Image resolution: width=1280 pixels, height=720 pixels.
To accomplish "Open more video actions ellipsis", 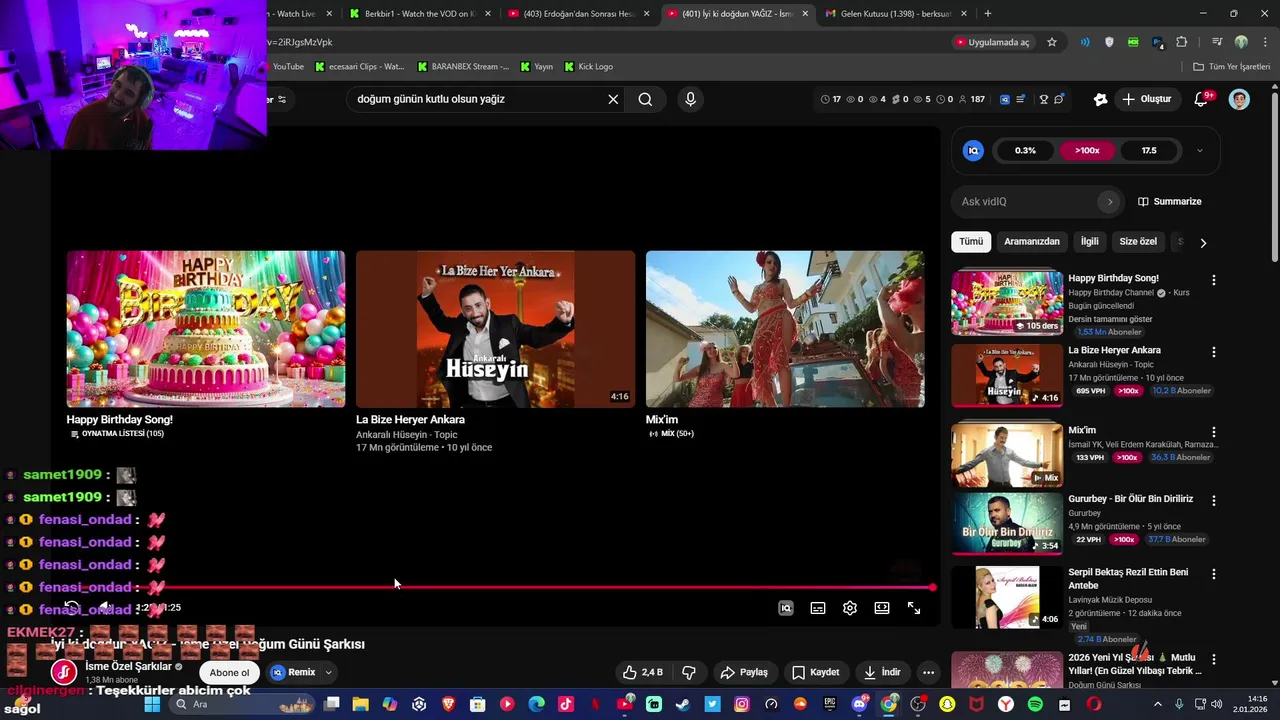I will (929, 673).
